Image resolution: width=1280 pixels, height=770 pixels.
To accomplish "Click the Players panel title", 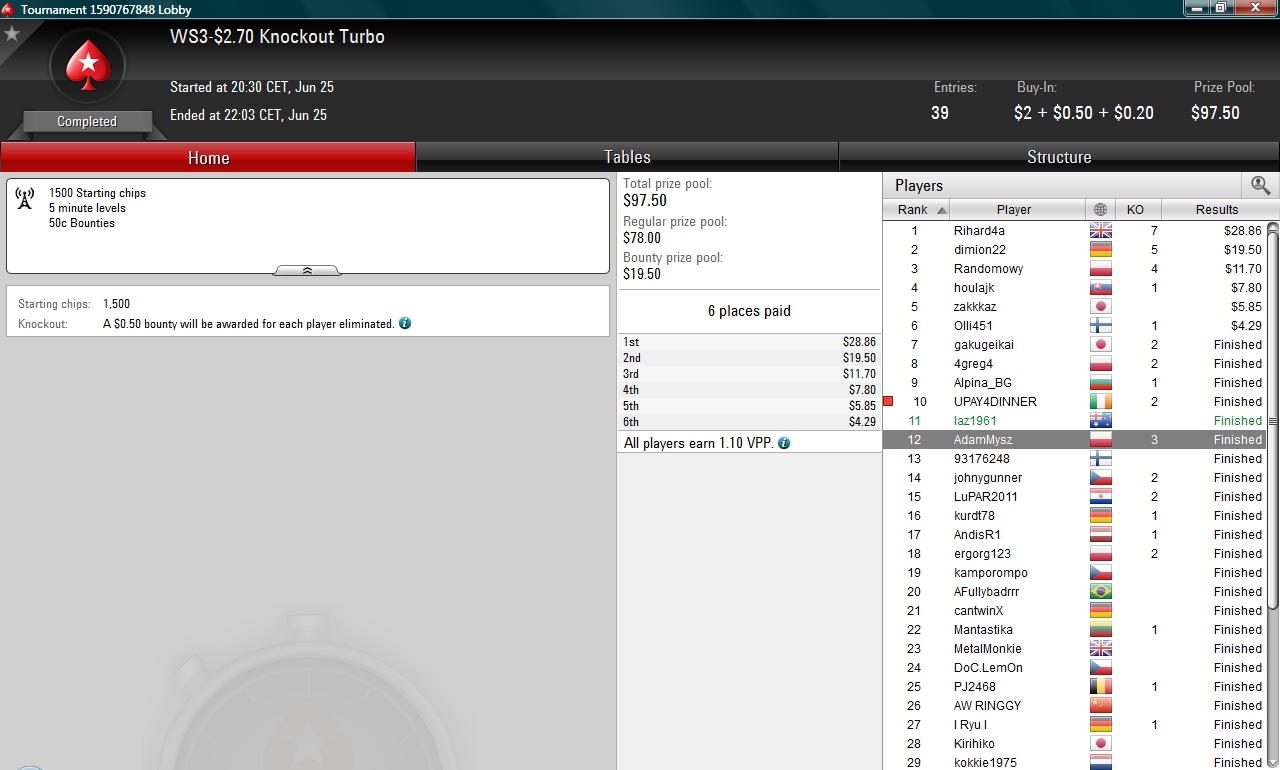I will [919, 185].
